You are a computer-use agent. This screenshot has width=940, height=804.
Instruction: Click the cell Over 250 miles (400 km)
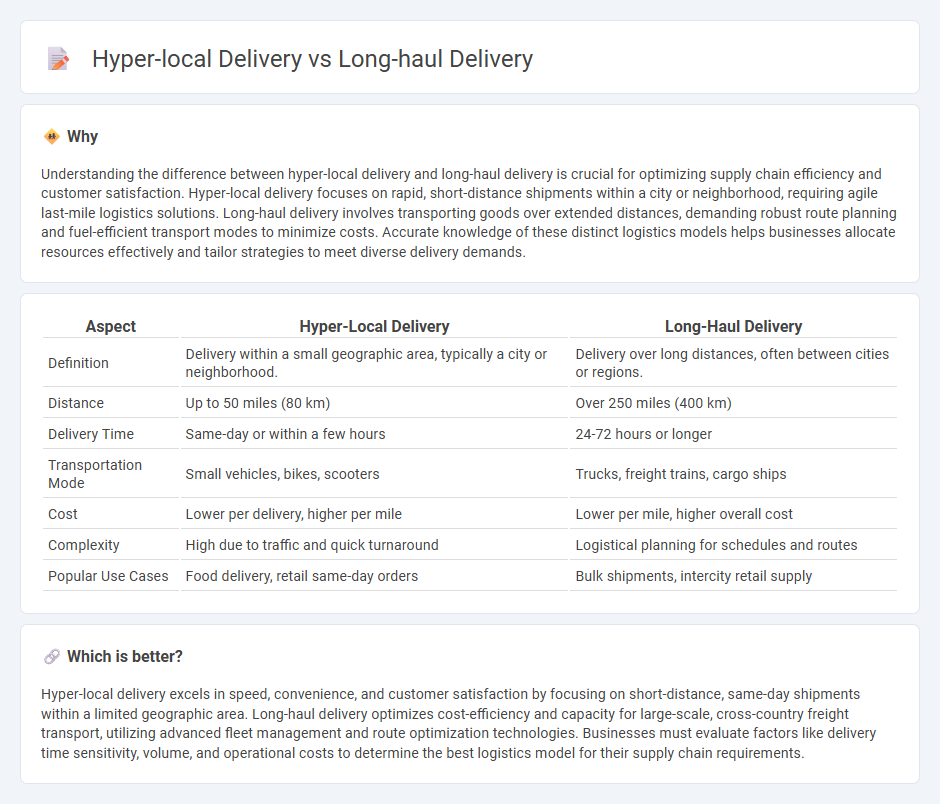click(x=733, y=403)
